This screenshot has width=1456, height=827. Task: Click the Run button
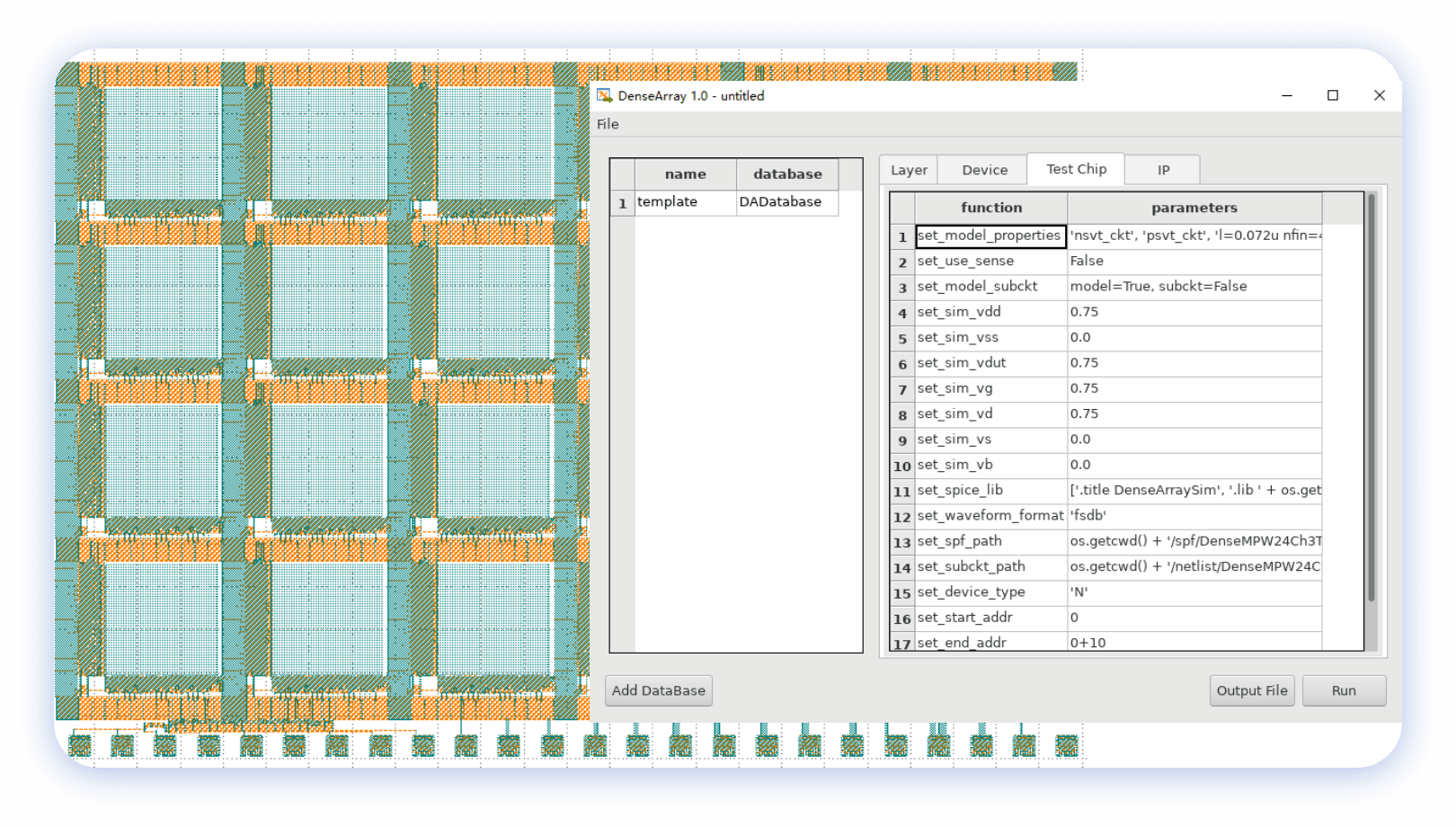(1343, 690)
